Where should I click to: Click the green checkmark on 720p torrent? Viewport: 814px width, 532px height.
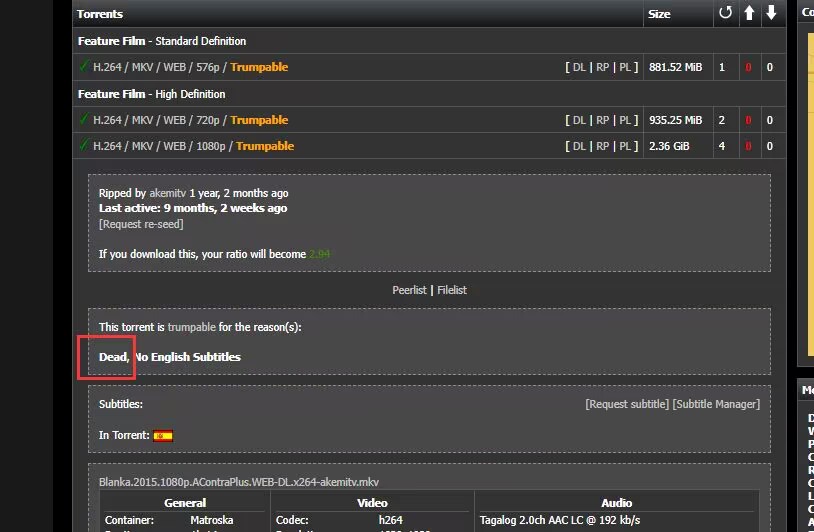pyautogui.click(x=84, y=120)
